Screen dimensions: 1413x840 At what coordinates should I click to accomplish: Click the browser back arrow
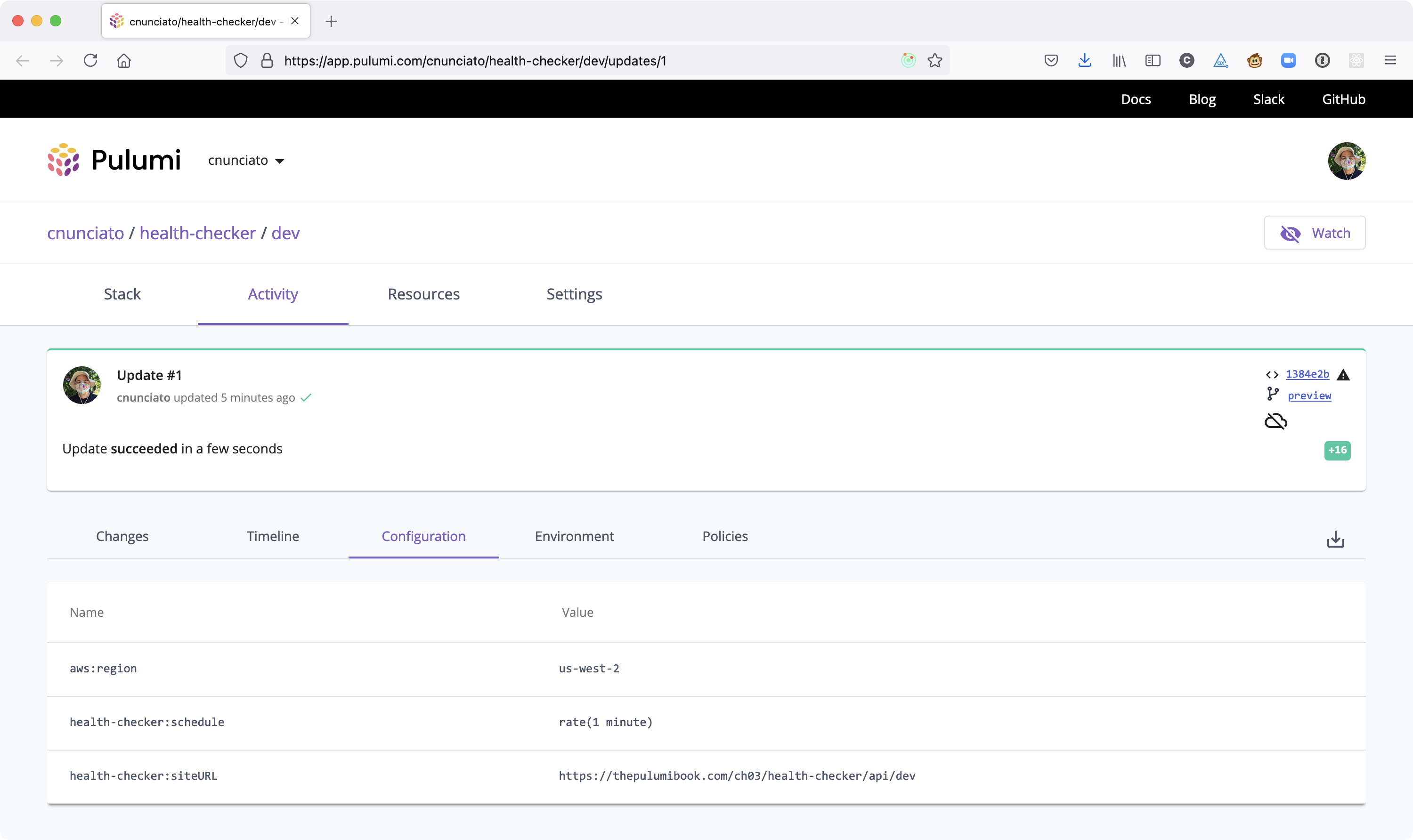(23, 61)
